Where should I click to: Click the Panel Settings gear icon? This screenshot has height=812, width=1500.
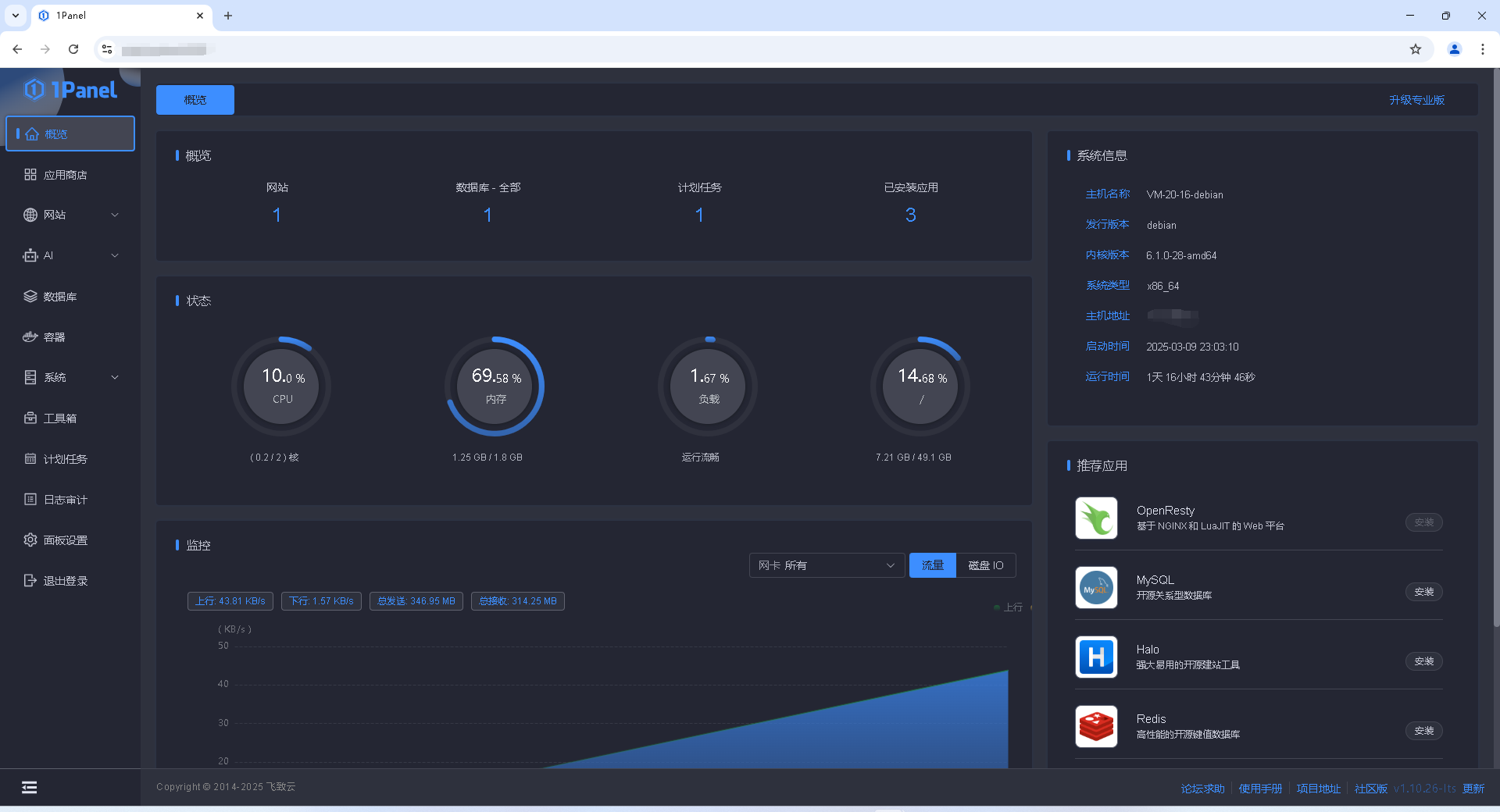click(30, 540)
